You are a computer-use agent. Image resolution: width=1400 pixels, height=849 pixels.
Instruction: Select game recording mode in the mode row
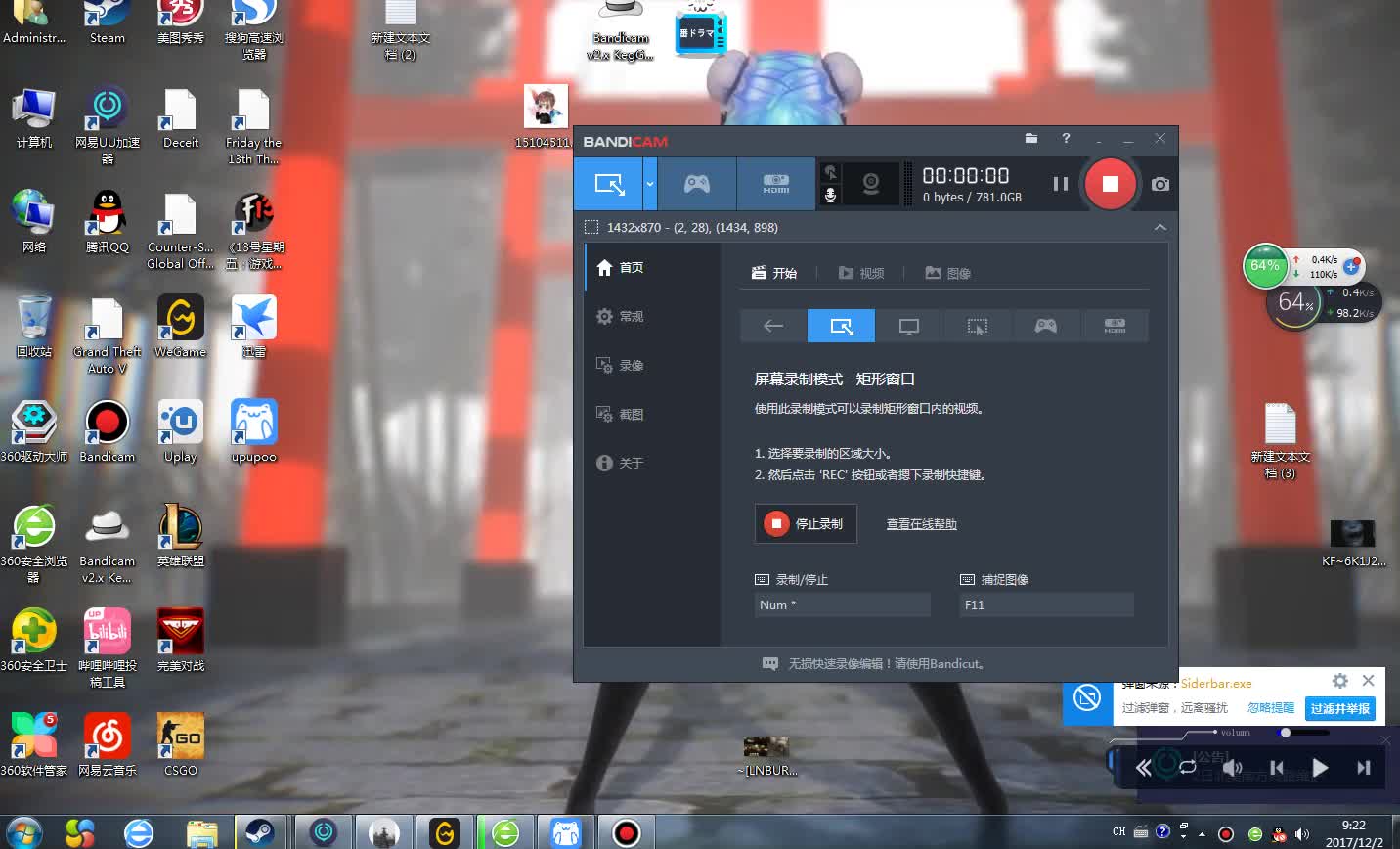click(1046, 326)
